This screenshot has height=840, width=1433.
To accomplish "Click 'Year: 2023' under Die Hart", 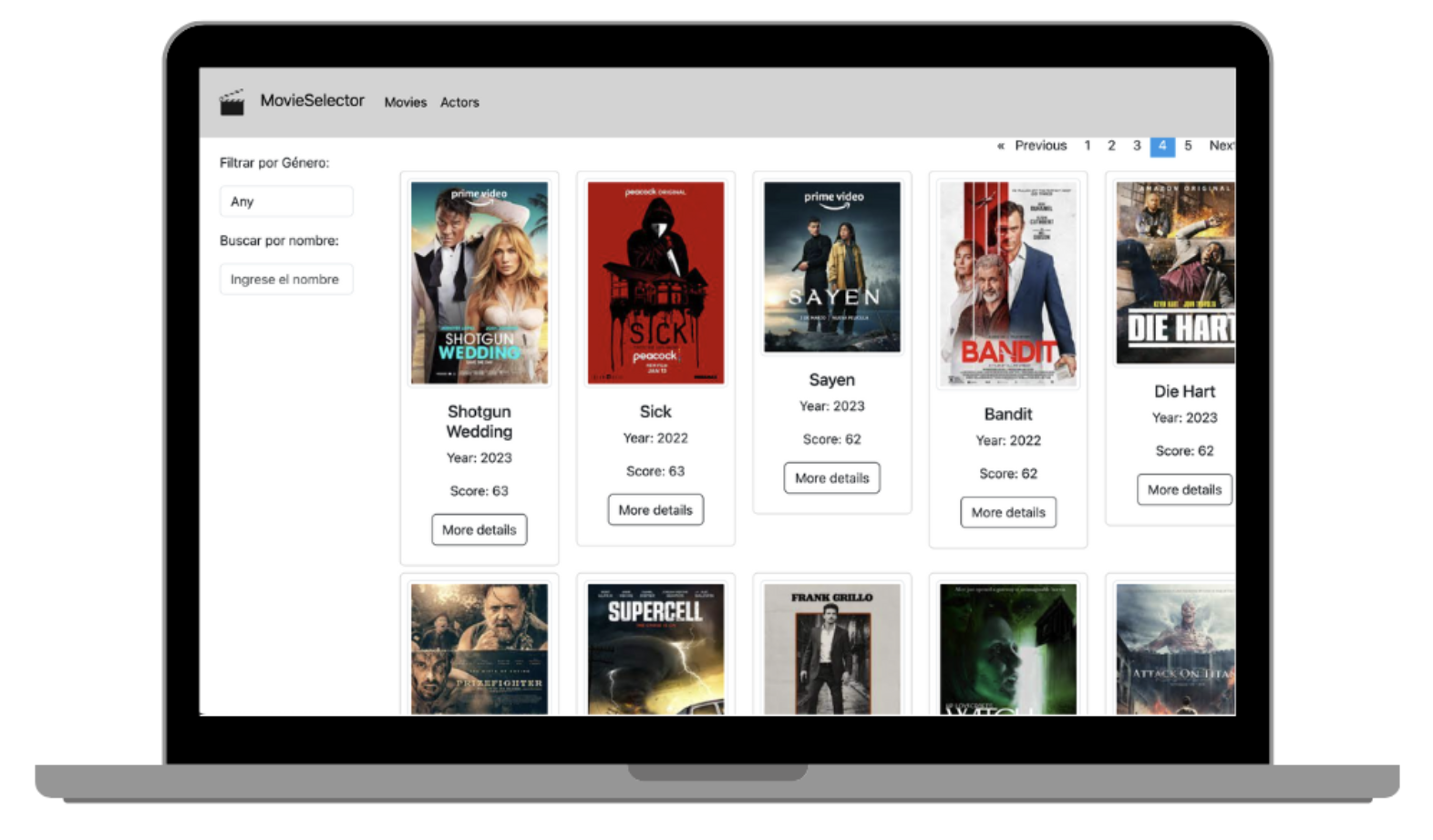I will (x=1184, y=418).
